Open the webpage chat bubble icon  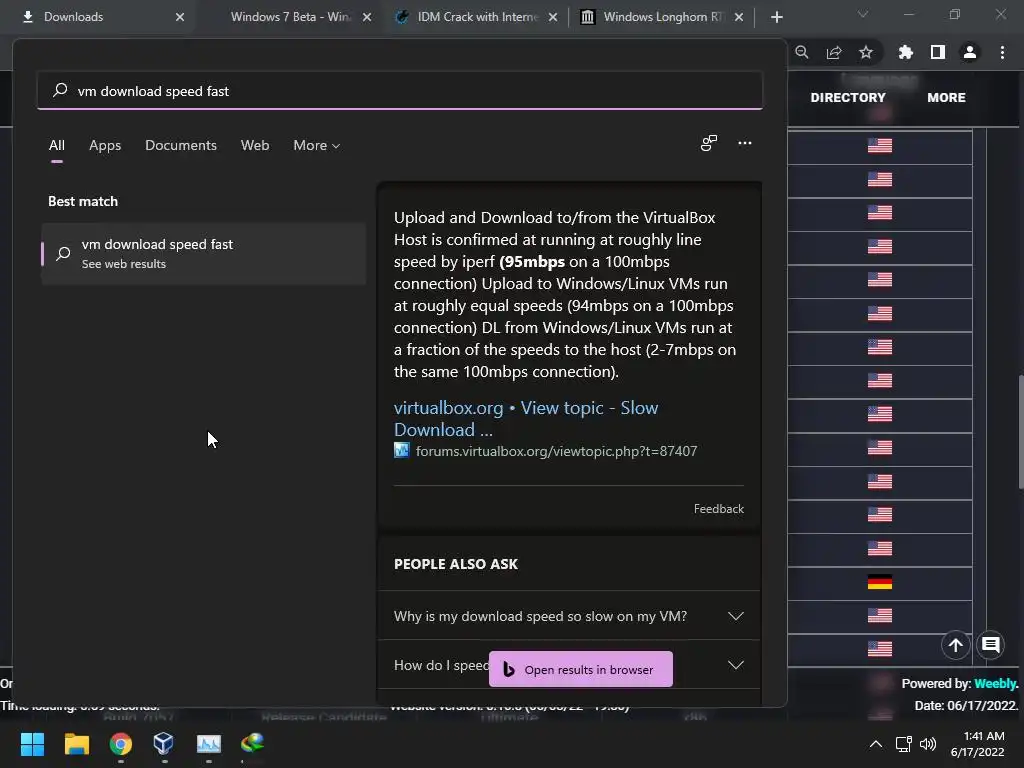coord(991,645)
